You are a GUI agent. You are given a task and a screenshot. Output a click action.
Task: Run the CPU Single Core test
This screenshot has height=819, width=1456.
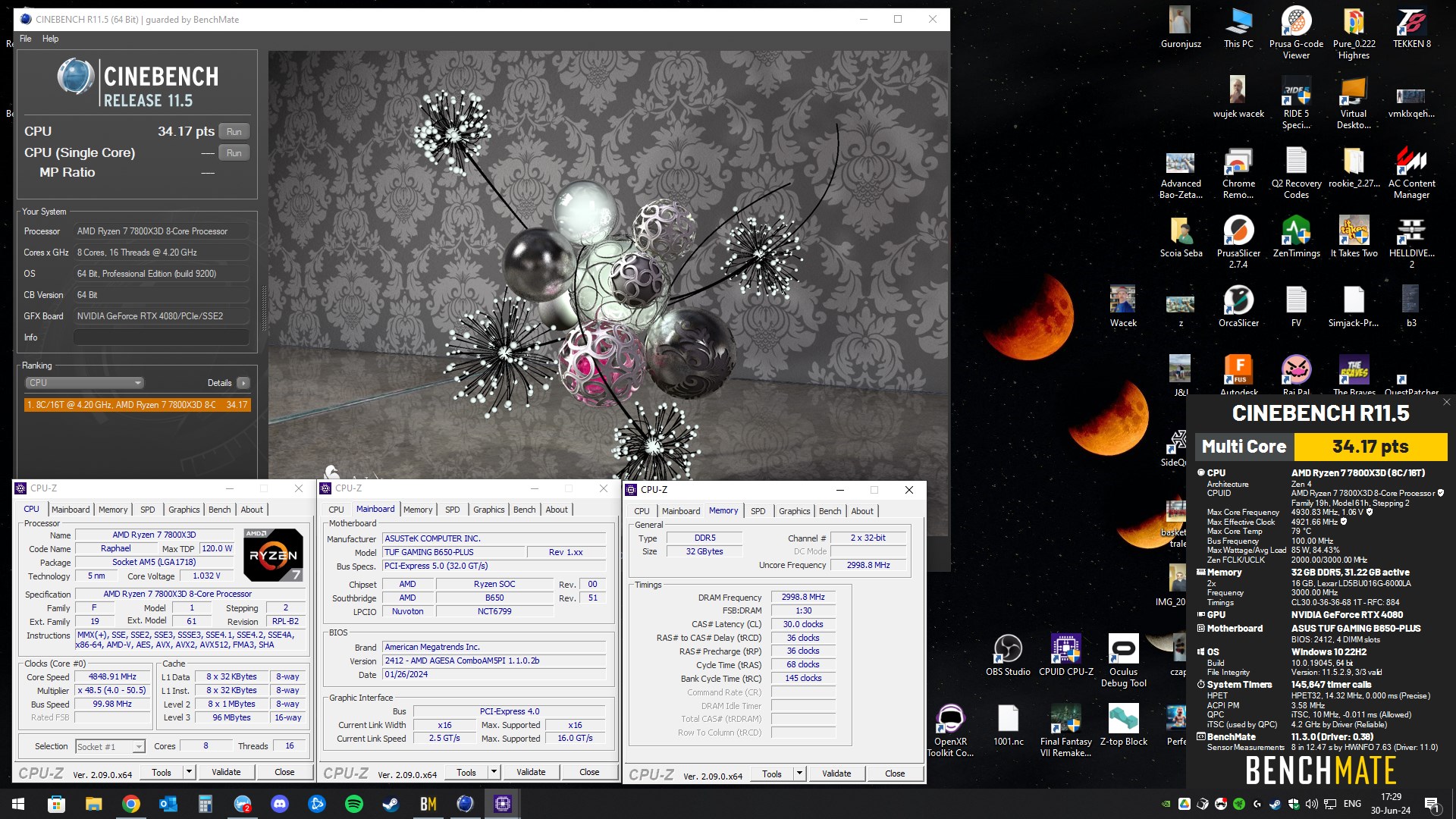pyautogui.click(x=234, y=153)
